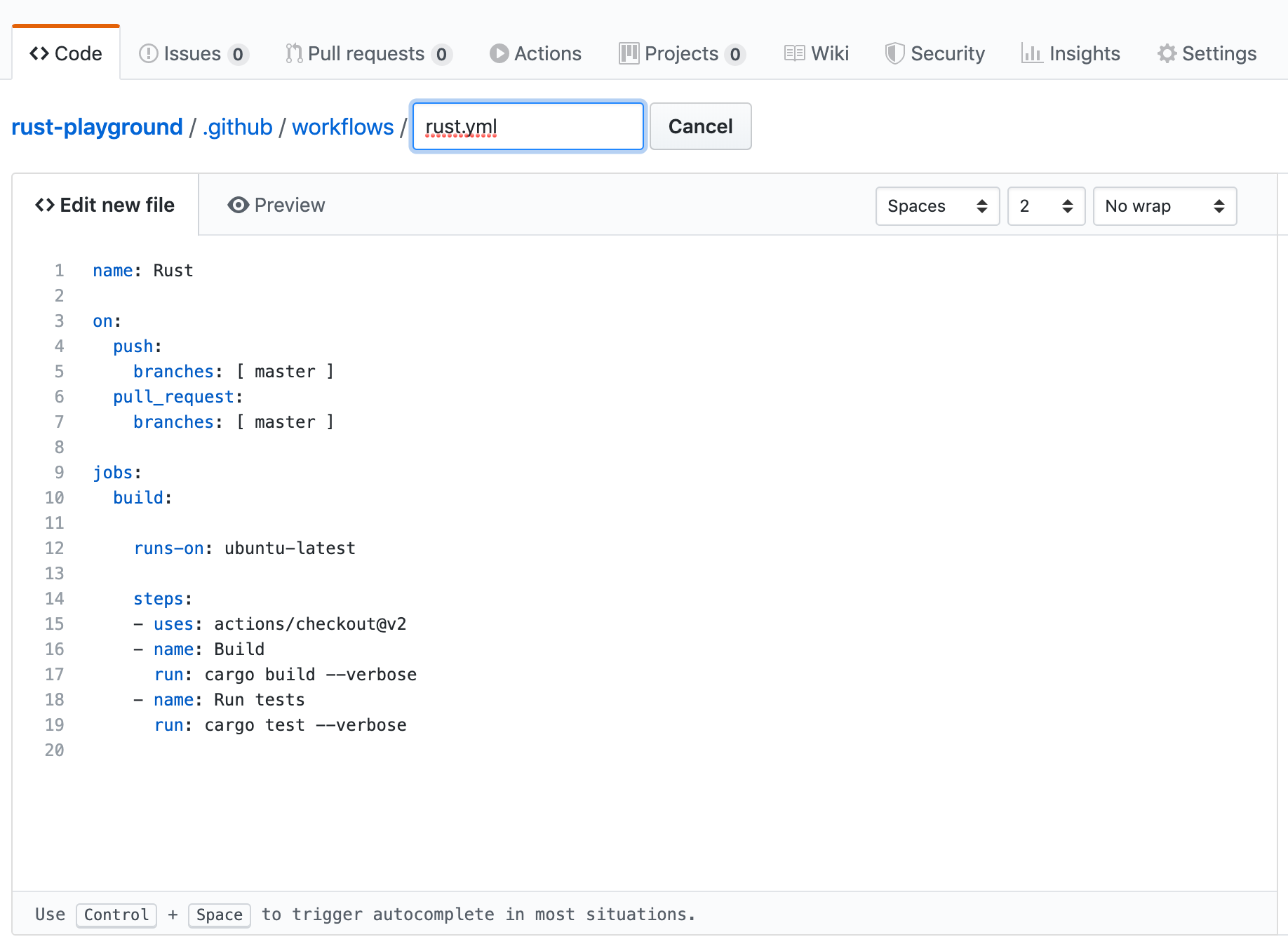
Task: Click 'runs-on: ubuntu-latest' line
Action: point(245,548)
